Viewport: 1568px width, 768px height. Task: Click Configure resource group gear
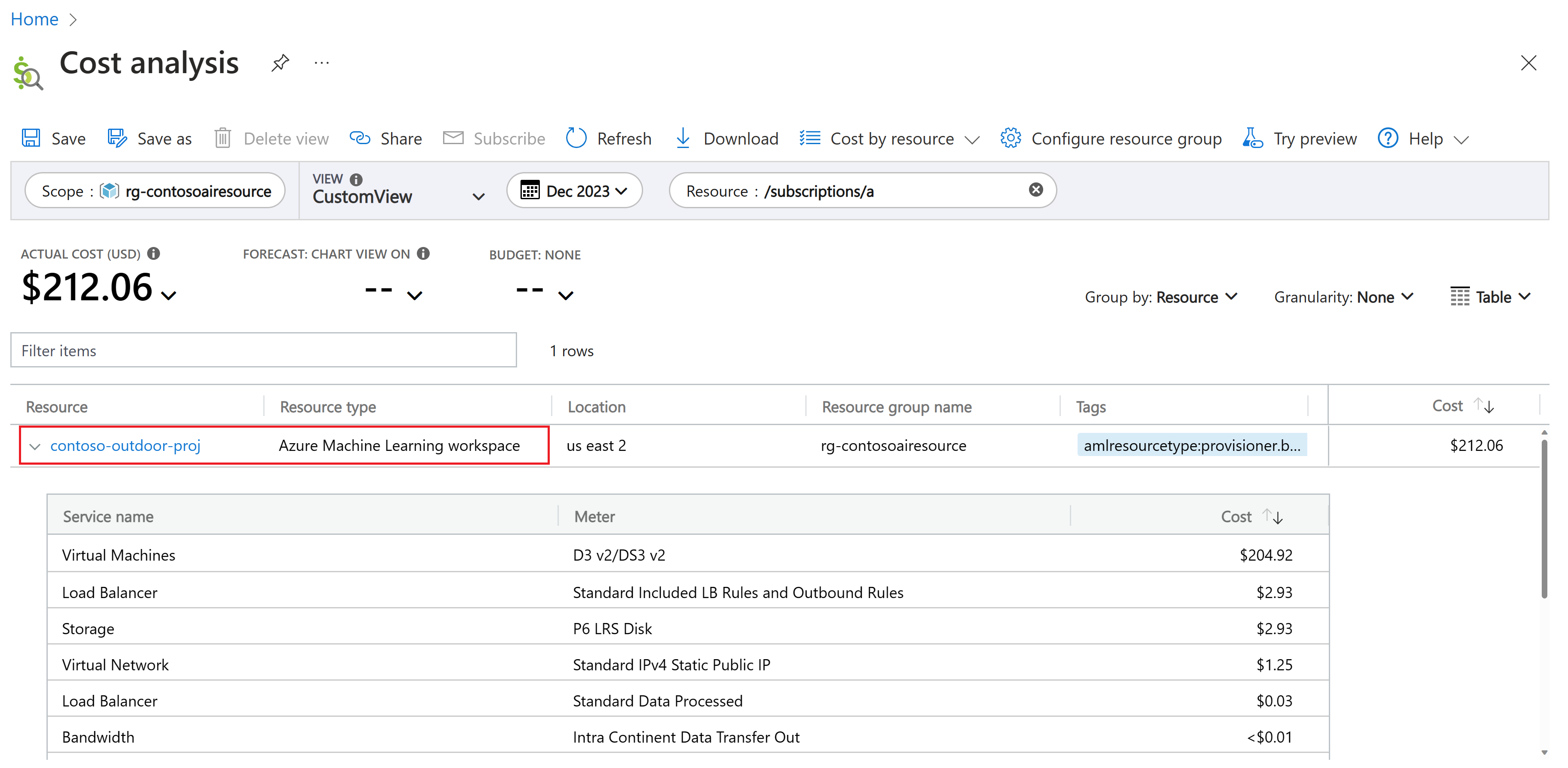pyautogui.click(x=1111, y=138)
